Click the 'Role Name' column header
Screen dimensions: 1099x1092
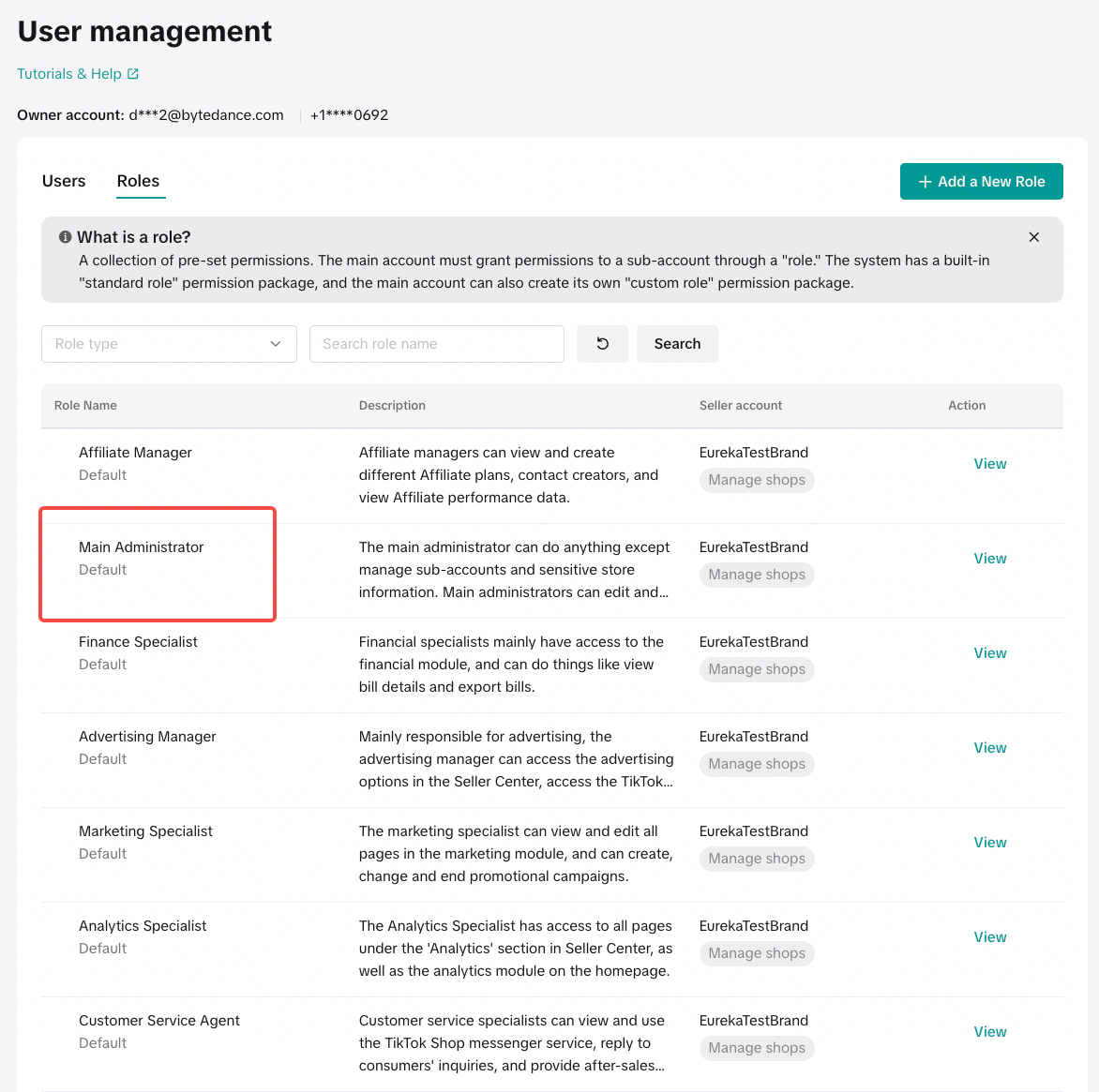85,405
